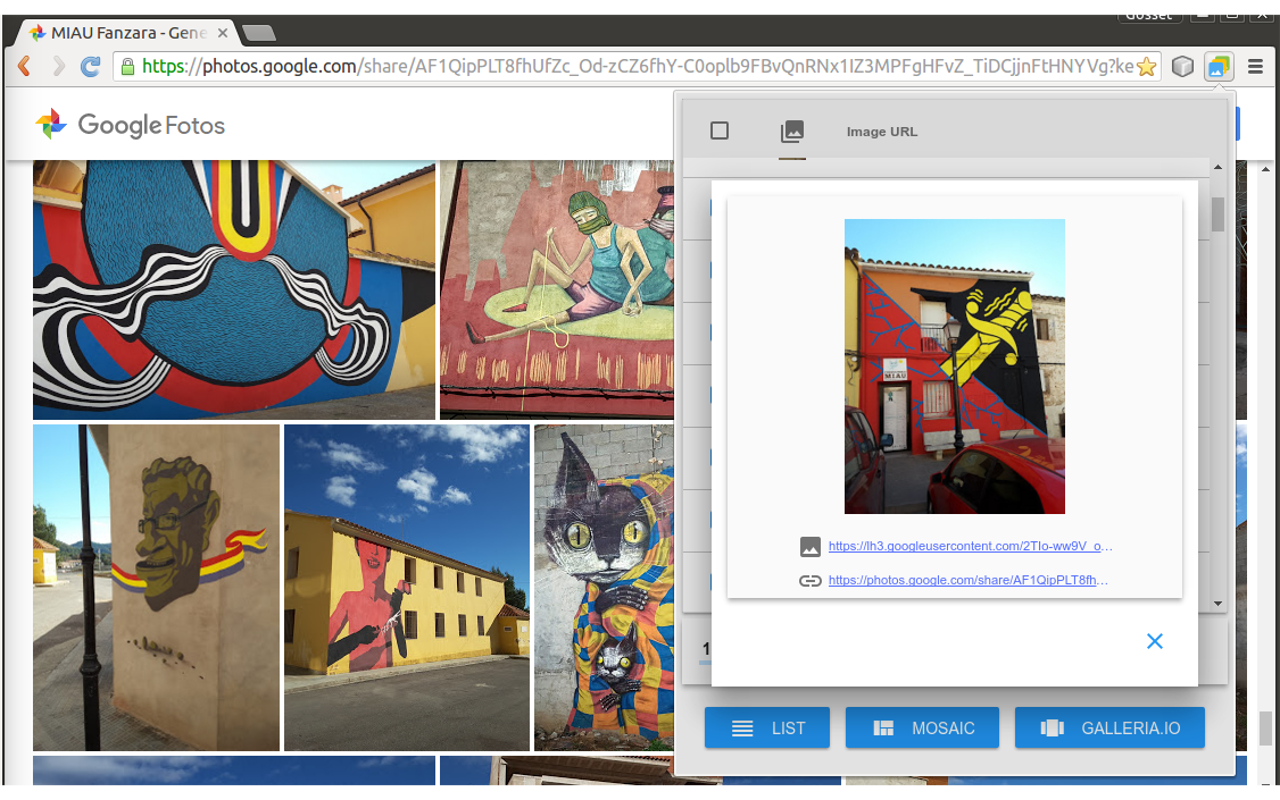Reload the Google Fotos page
The width and height of the screenshot is (1280, 800).
tap(90, 66)
